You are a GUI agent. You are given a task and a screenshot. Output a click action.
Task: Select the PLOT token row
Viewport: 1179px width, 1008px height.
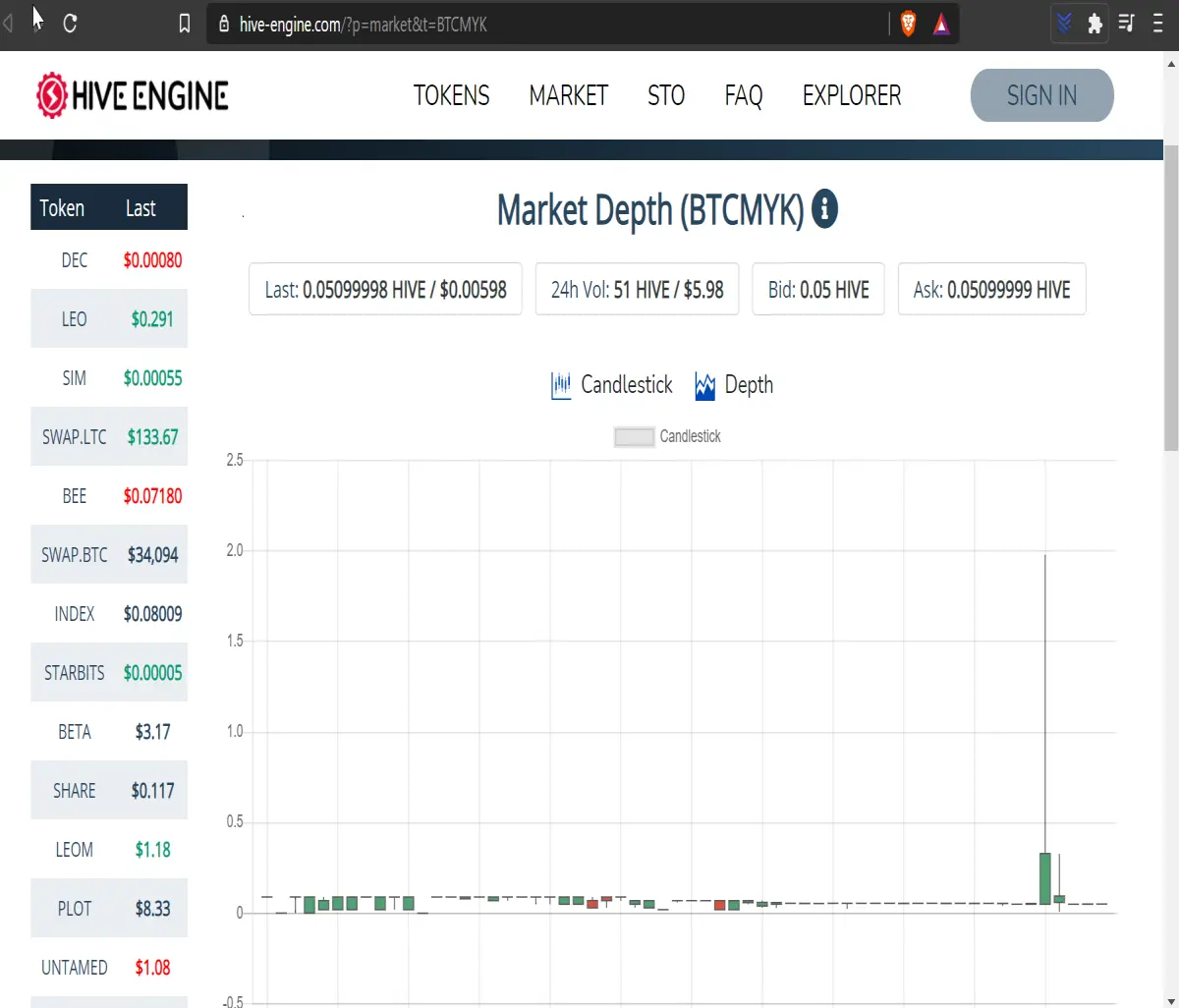coord(109,908)
